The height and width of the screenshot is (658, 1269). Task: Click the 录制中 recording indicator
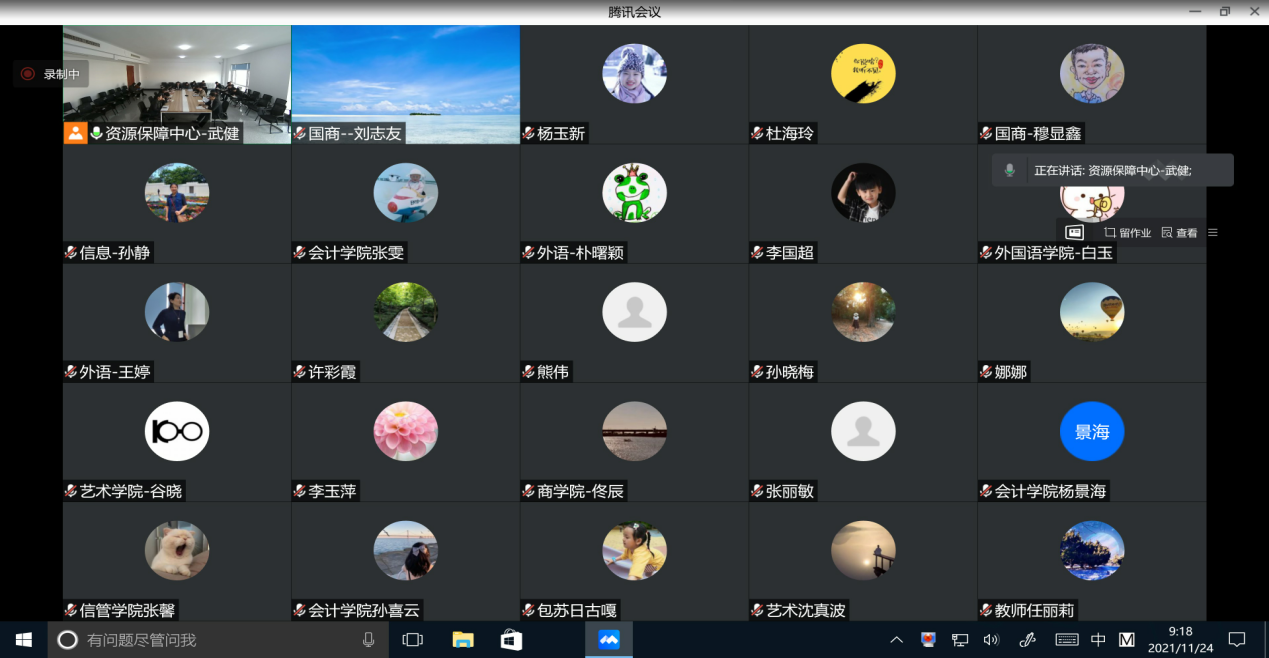51,74
